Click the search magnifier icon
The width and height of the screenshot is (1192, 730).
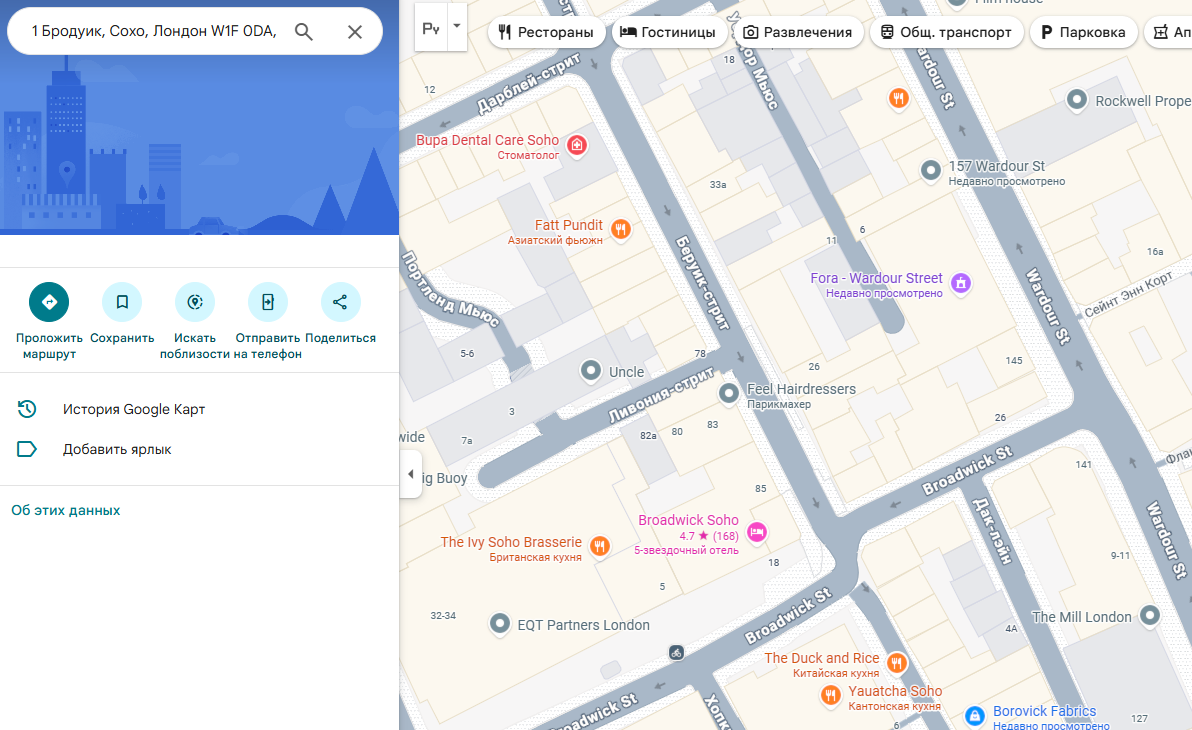point(304,32)
